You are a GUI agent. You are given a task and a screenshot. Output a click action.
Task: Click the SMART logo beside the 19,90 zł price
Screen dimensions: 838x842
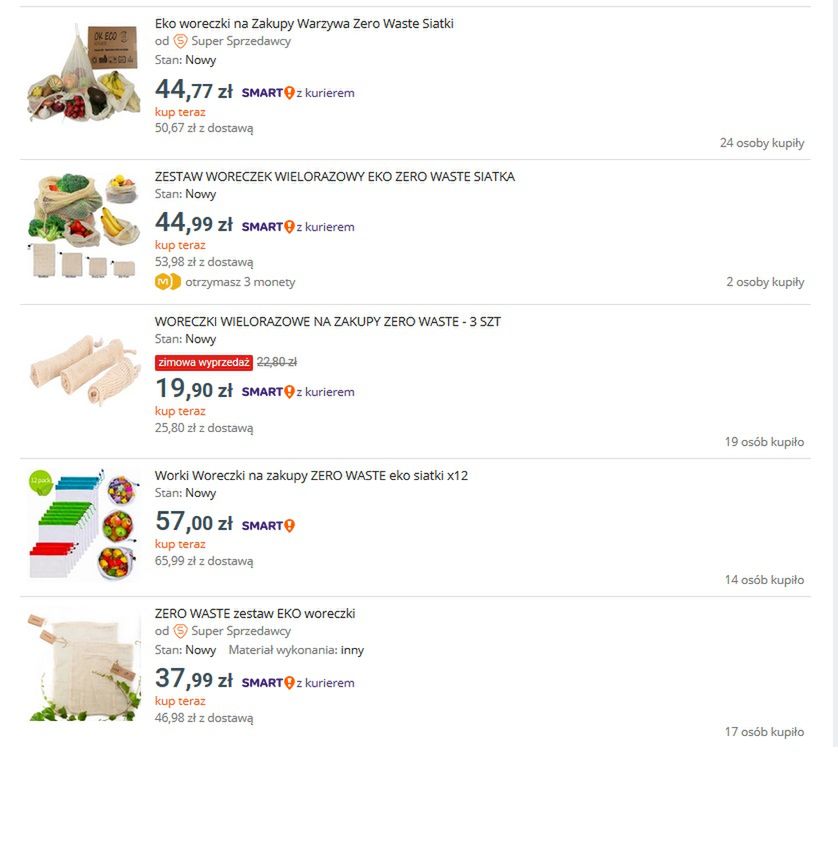click(x=268, y=392)
